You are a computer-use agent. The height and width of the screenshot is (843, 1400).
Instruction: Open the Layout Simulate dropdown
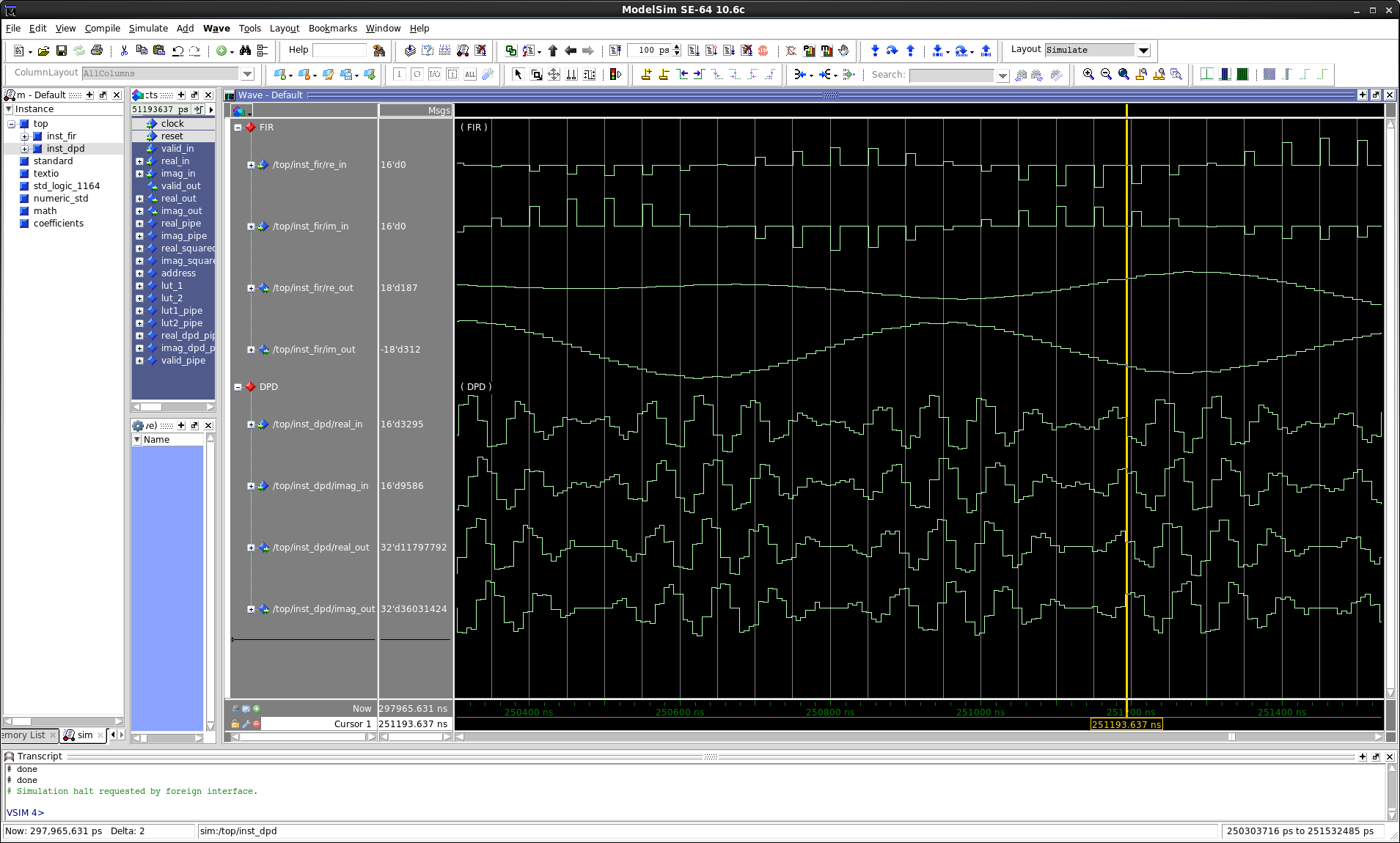click(1143, 51)
